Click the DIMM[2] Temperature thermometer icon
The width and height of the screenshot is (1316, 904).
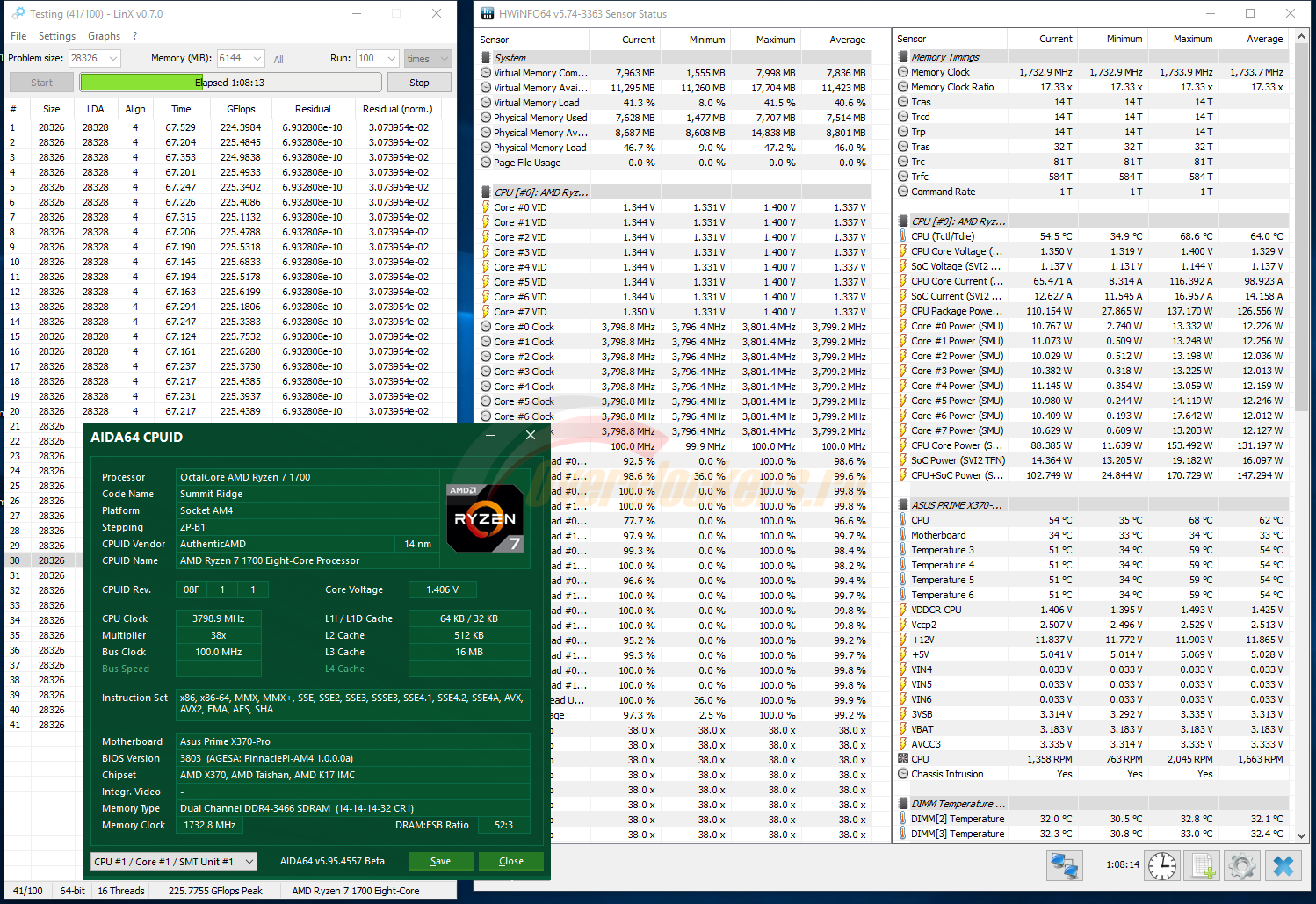coord(903,819)
